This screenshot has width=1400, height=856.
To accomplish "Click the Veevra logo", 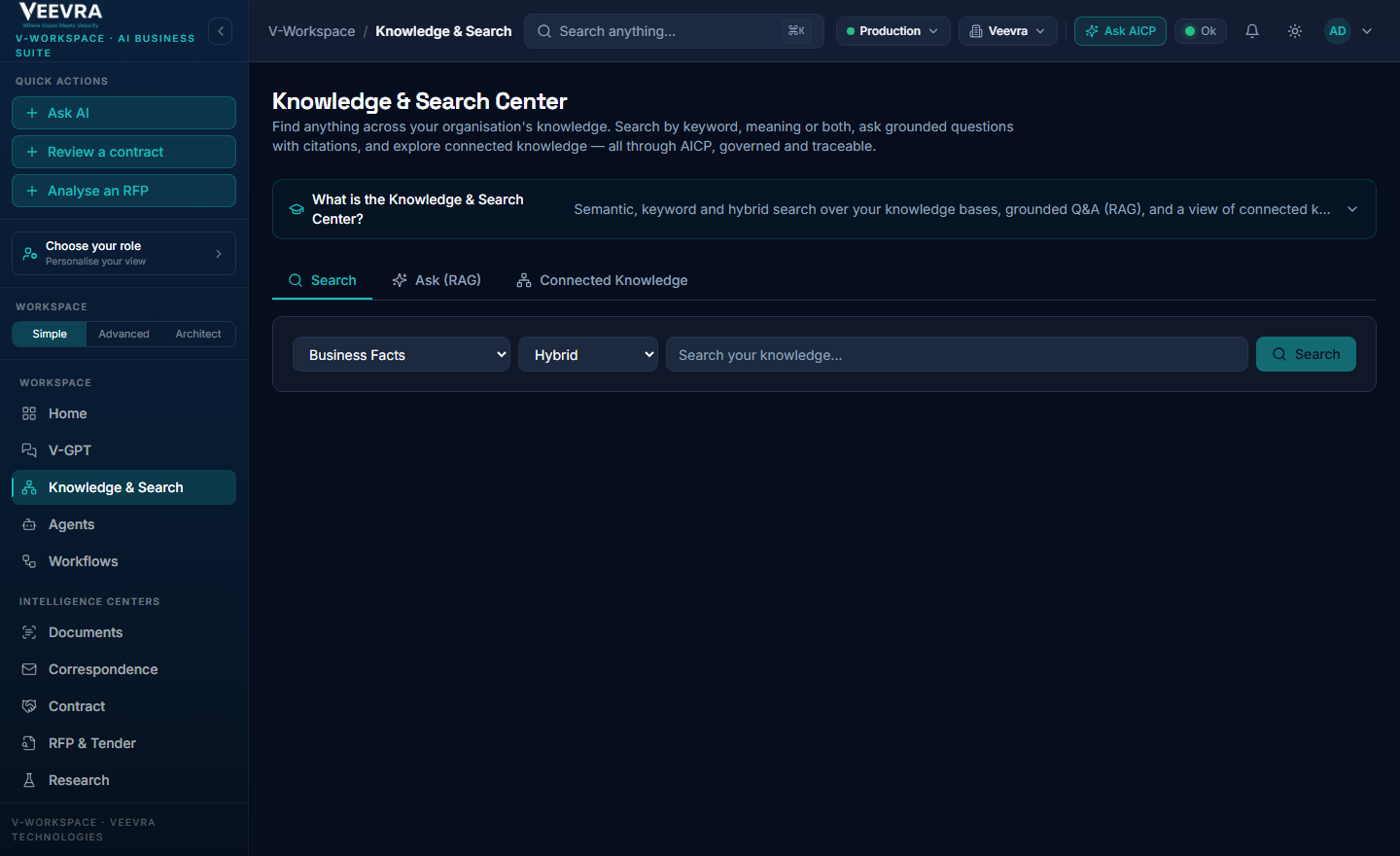I will click(60, 14).
